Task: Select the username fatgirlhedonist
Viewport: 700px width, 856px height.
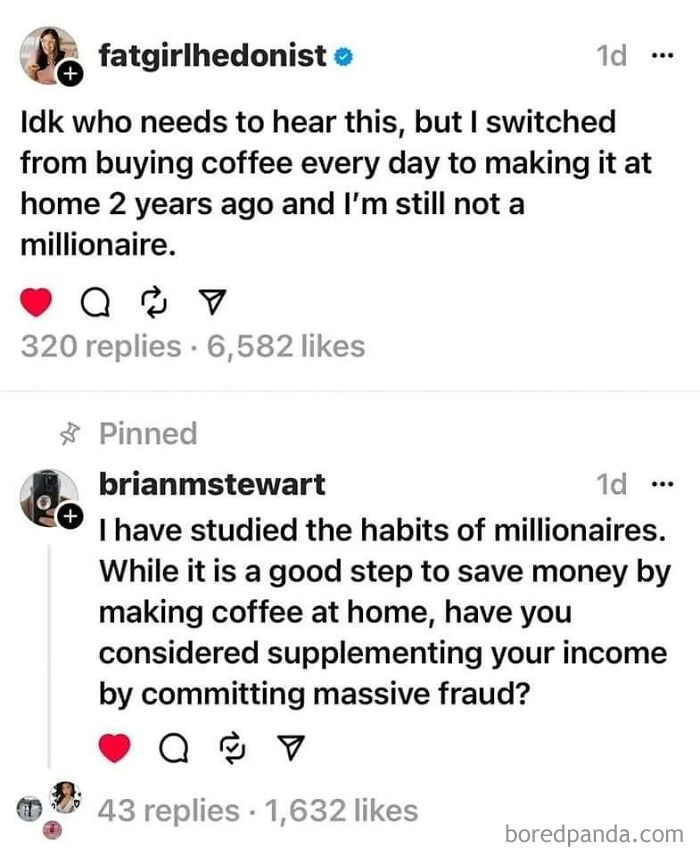Action: 211,56
